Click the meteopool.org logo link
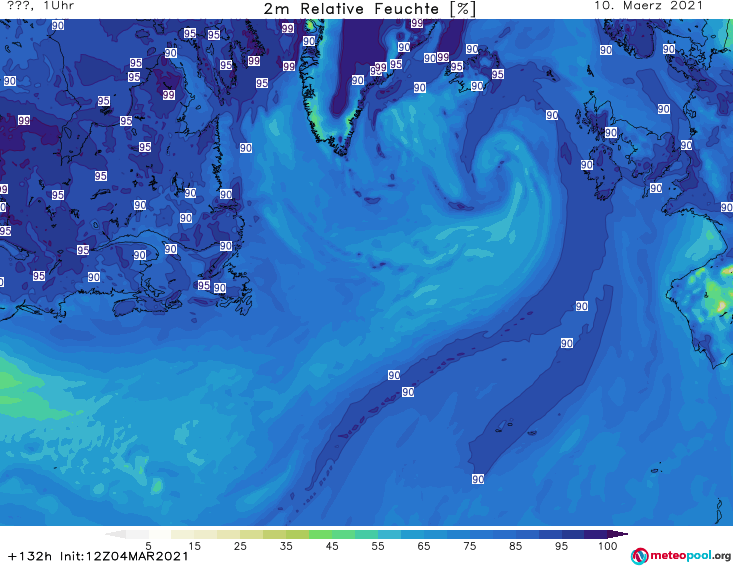The width and height of the screenshot is (733, 566). 681,556
